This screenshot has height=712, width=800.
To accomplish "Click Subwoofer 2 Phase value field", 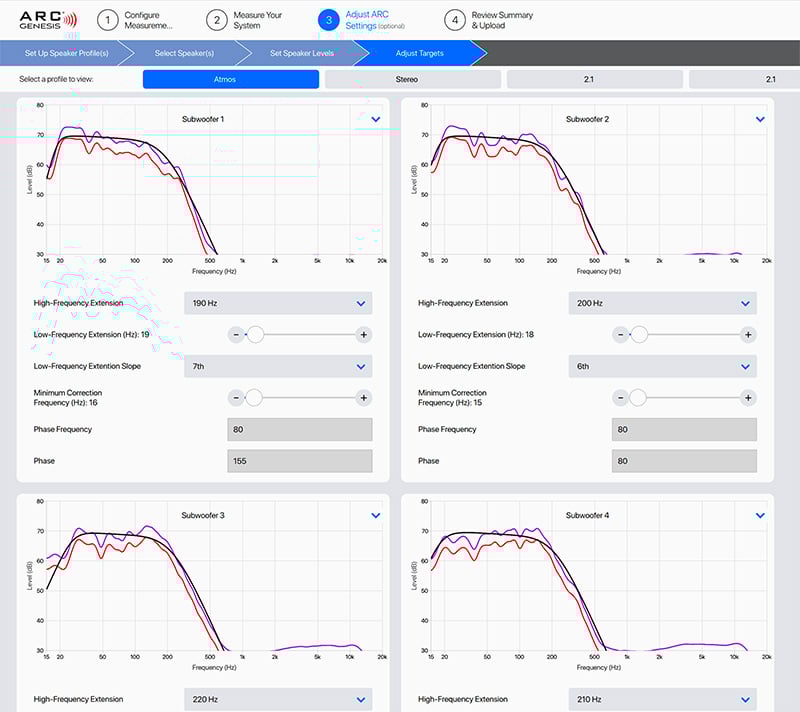I will (684, 461).
